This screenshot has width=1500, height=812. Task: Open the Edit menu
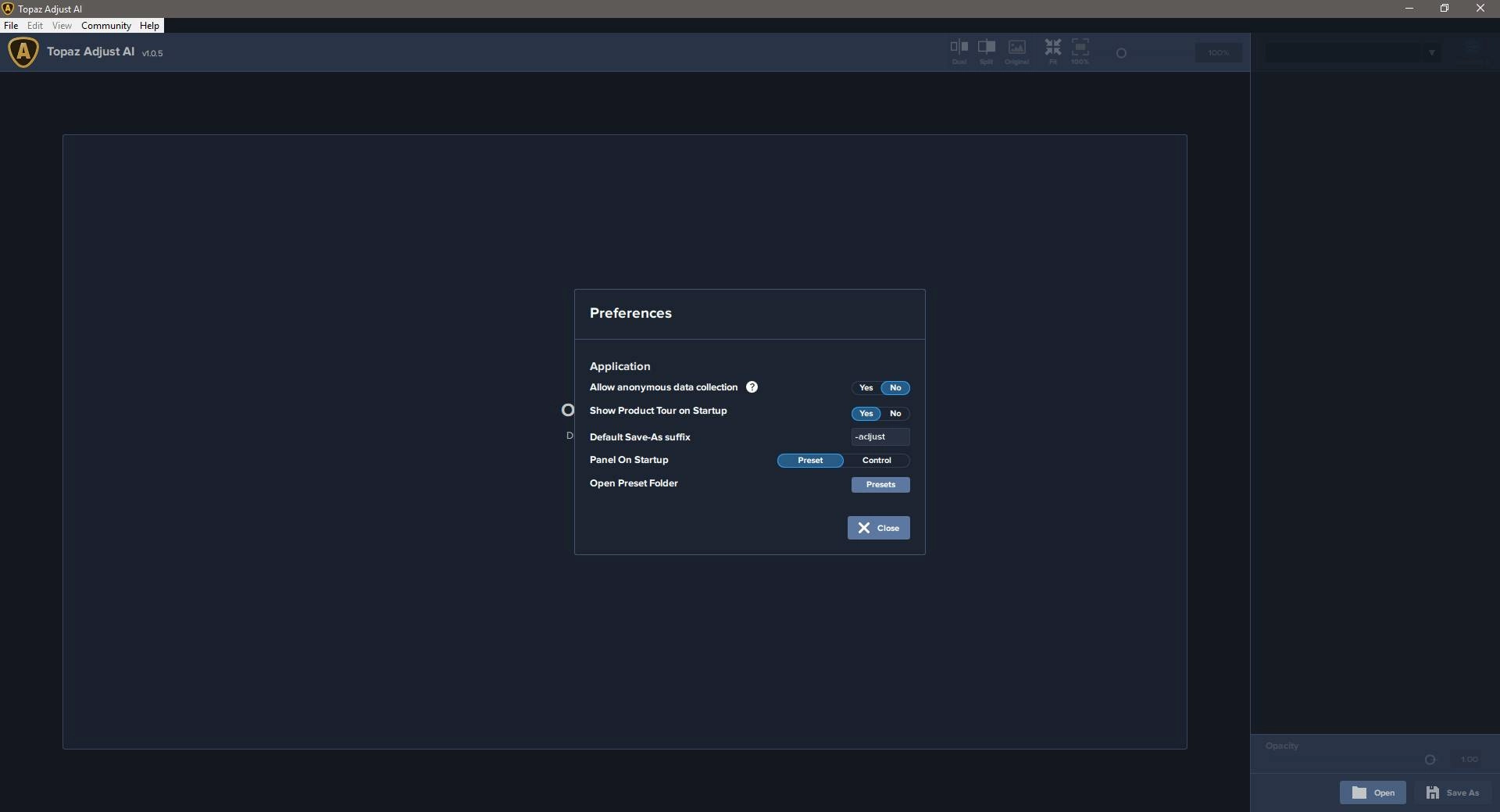(x=35, y=26)
